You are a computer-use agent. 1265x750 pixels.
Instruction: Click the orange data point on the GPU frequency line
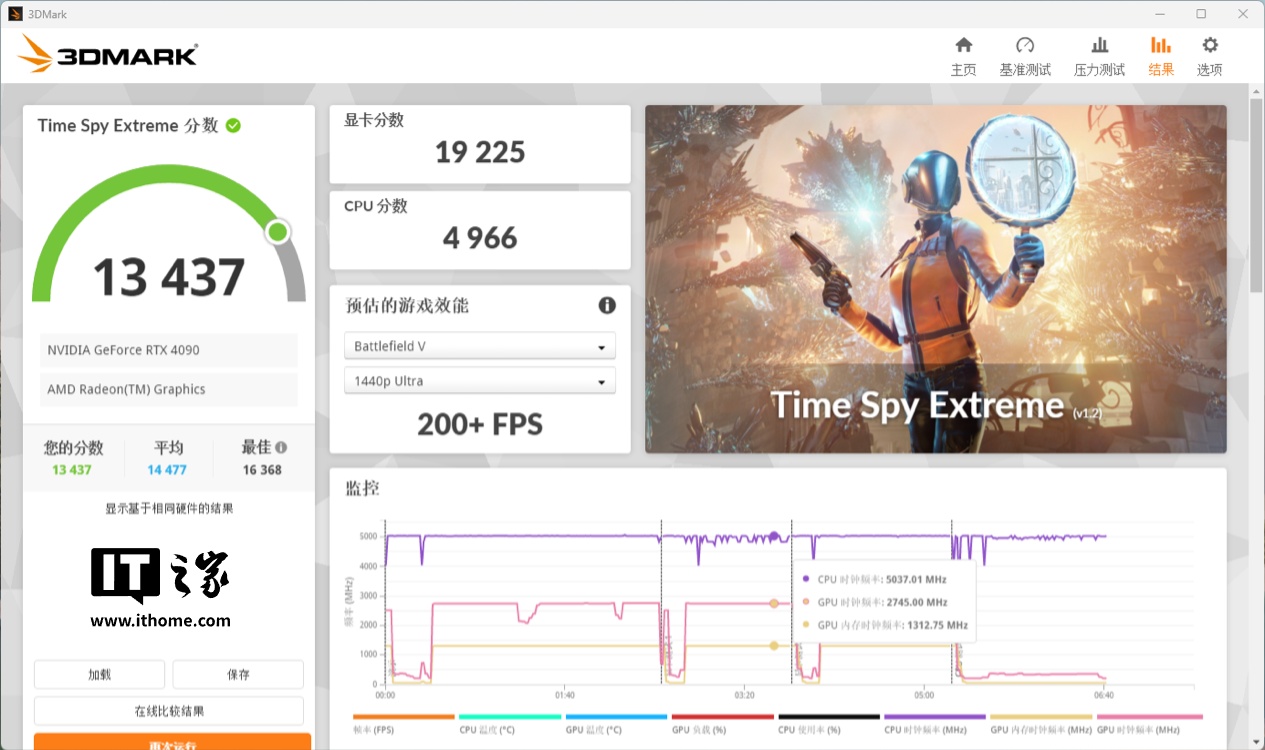click(x=774, y=603)
